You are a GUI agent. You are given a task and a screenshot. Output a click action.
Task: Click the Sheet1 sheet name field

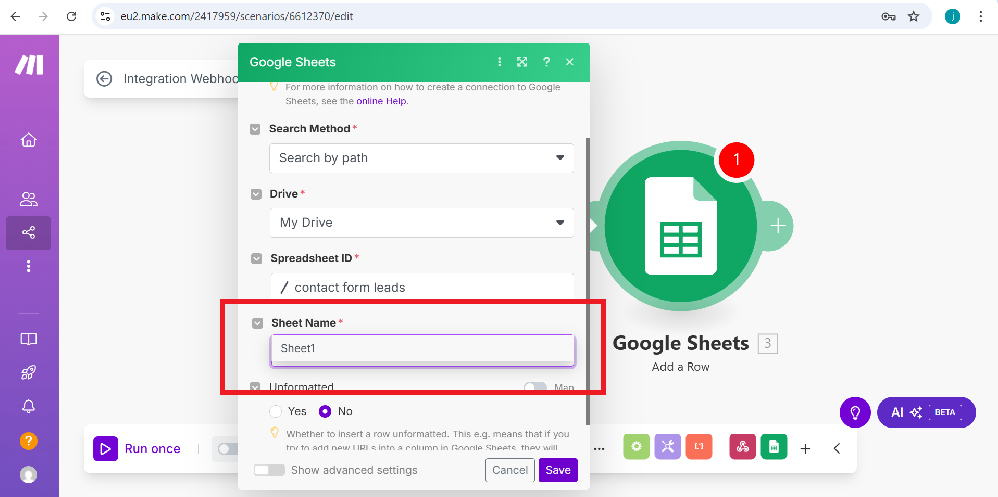coord(423,349)
